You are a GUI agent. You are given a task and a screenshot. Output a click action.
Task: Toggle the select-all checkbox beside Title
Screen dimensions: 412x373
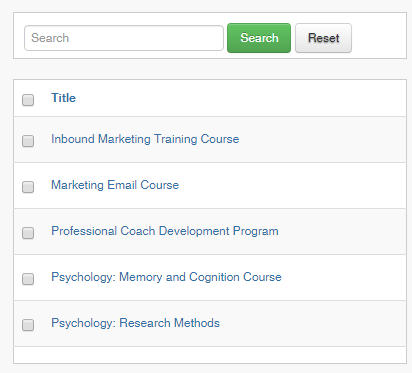[x=28, y=100]
